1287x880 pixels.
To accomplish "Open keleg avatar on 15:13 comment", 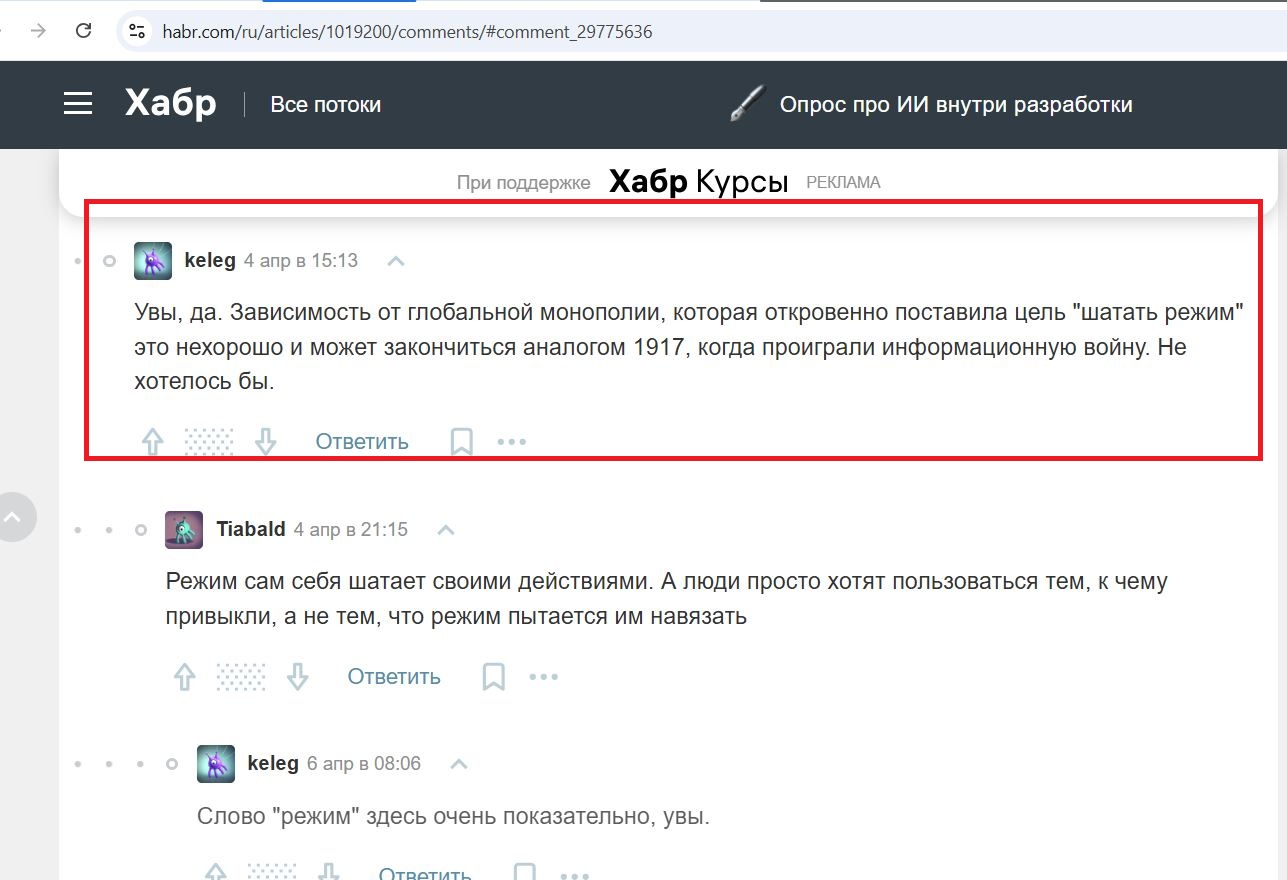I will pyautogui.click(x=153, y=261).
